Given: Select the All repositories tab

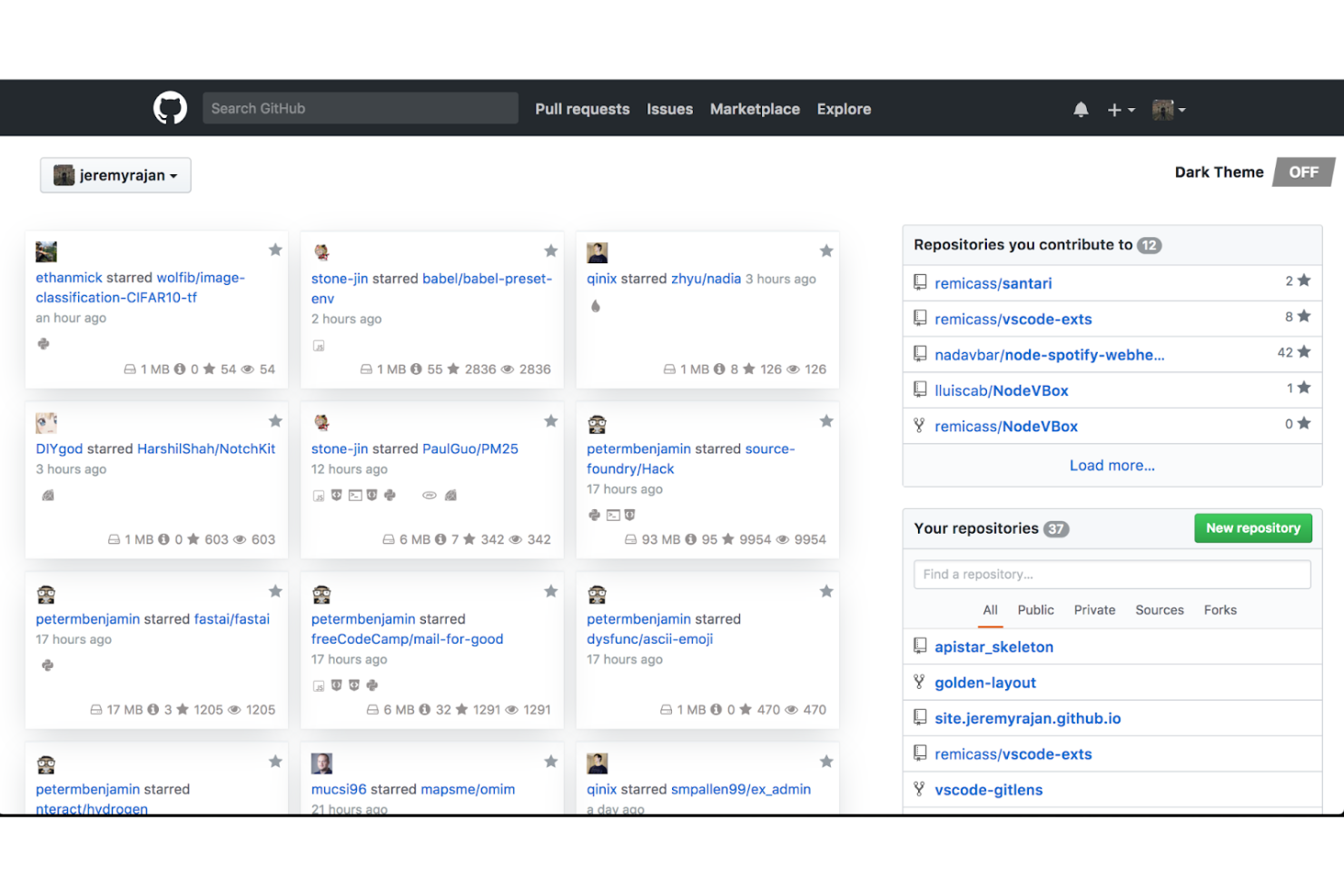Looking at the screenshot, I should pyautogui.click(x=990, y=610).
